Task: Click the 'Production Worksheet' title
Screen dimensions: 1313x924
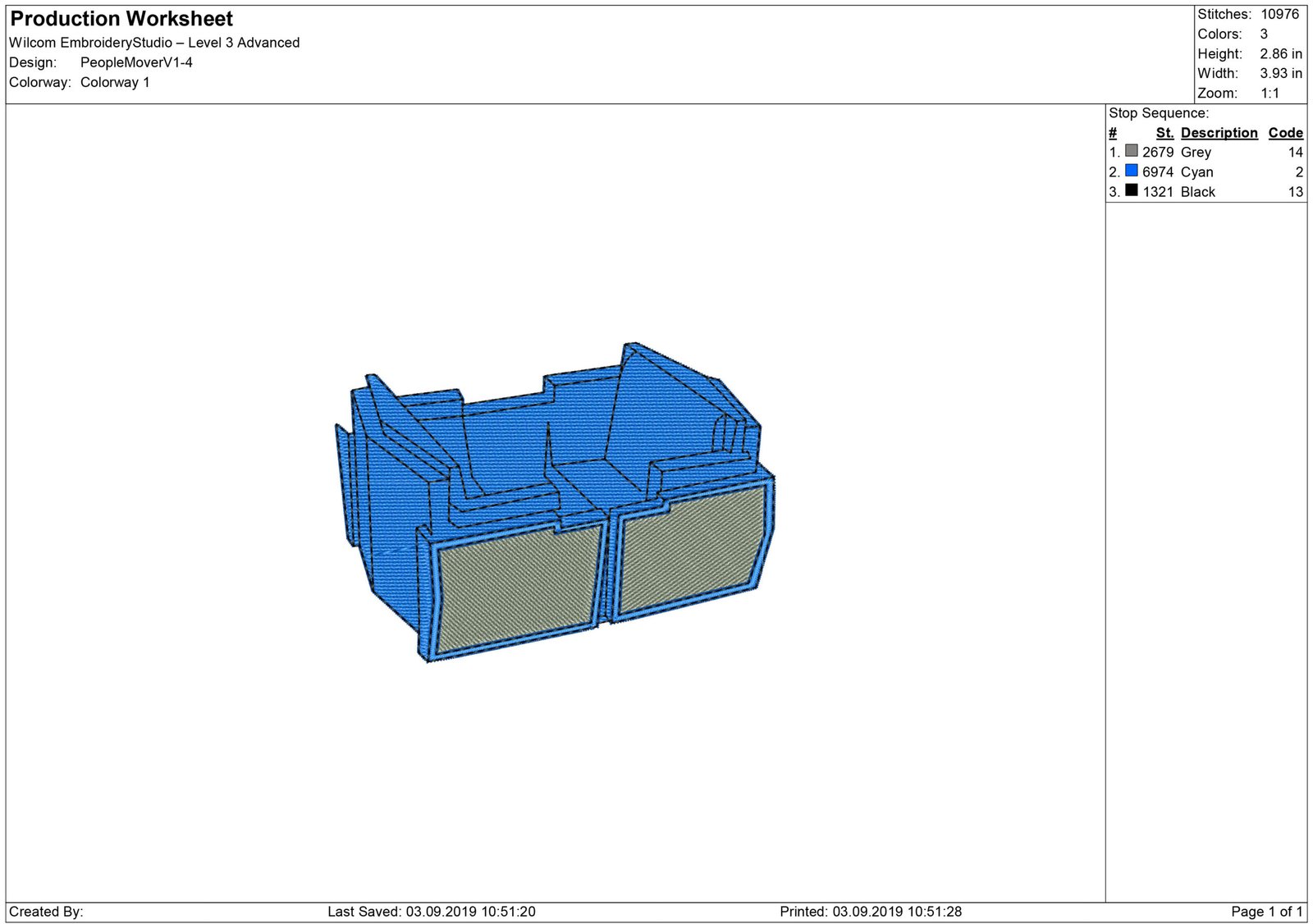Action: click(121, 19)
